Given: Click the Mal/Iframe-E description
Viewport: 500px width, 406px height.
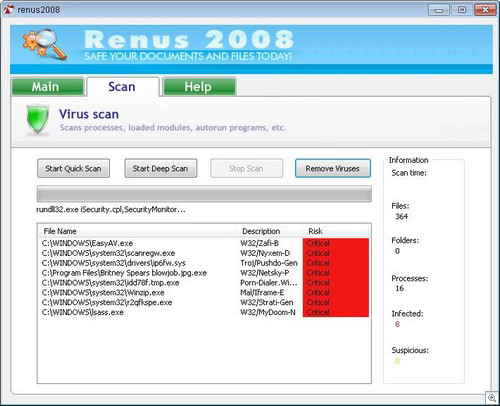Looking at the screenshot, I should pos(262,292).
